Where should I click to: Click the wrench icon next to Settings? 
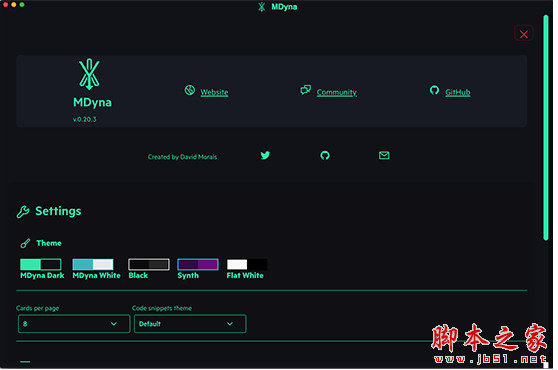[23, 212]
